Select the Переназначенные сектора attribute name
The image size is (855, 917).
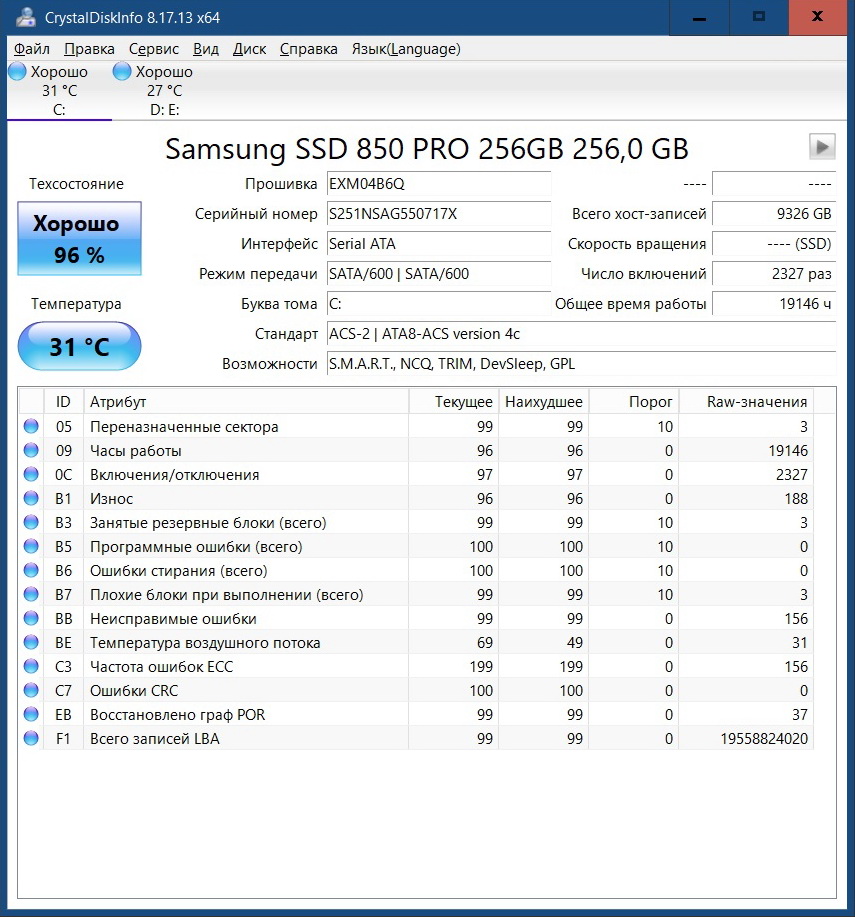point(184,427)
